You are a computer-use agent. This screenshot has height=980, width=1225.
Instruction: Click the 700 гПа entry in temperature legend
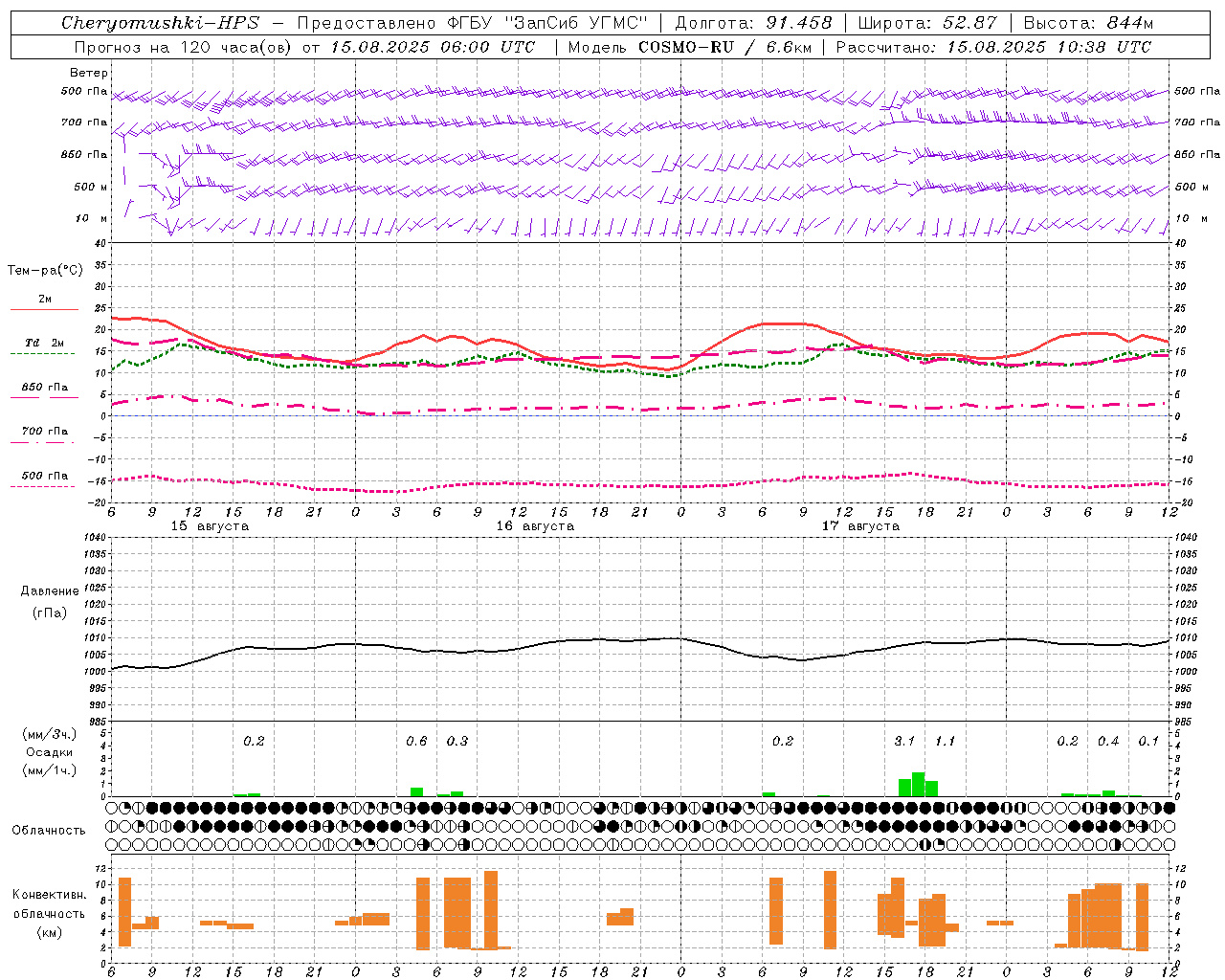[45, 431]
